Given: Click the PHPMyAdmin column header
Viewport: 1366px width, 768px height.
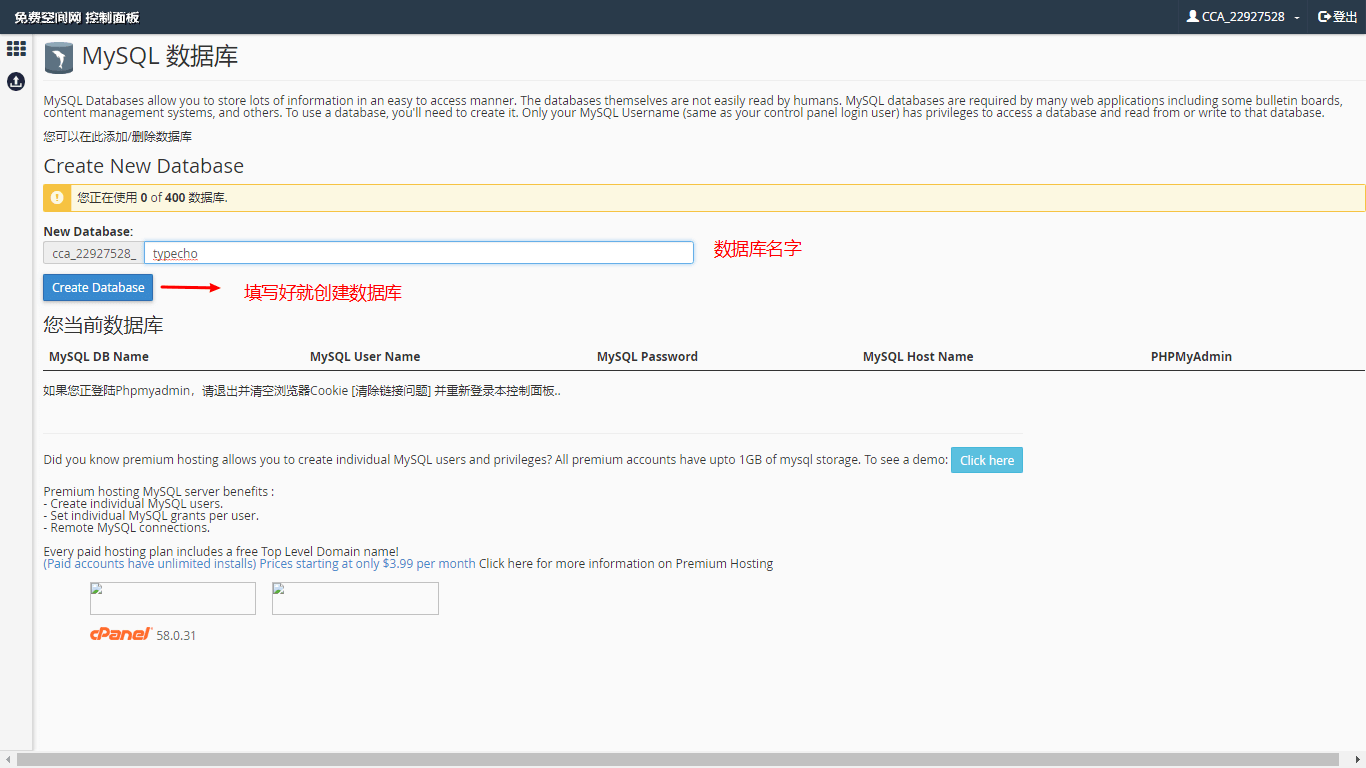Looking at the screenshot, I should (x=1191, y=356).
